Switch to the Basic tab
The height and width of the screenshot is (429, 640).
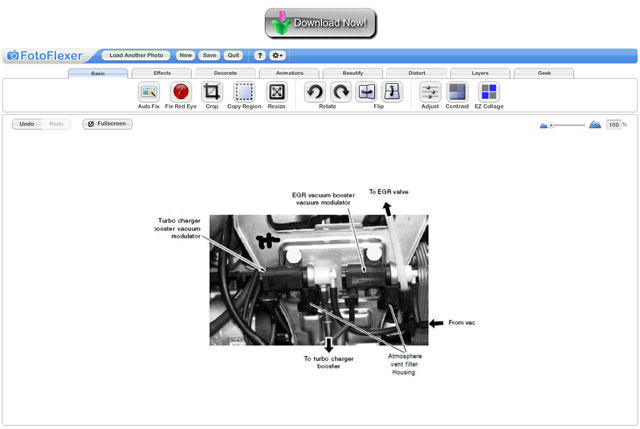(x=98, y=73)
